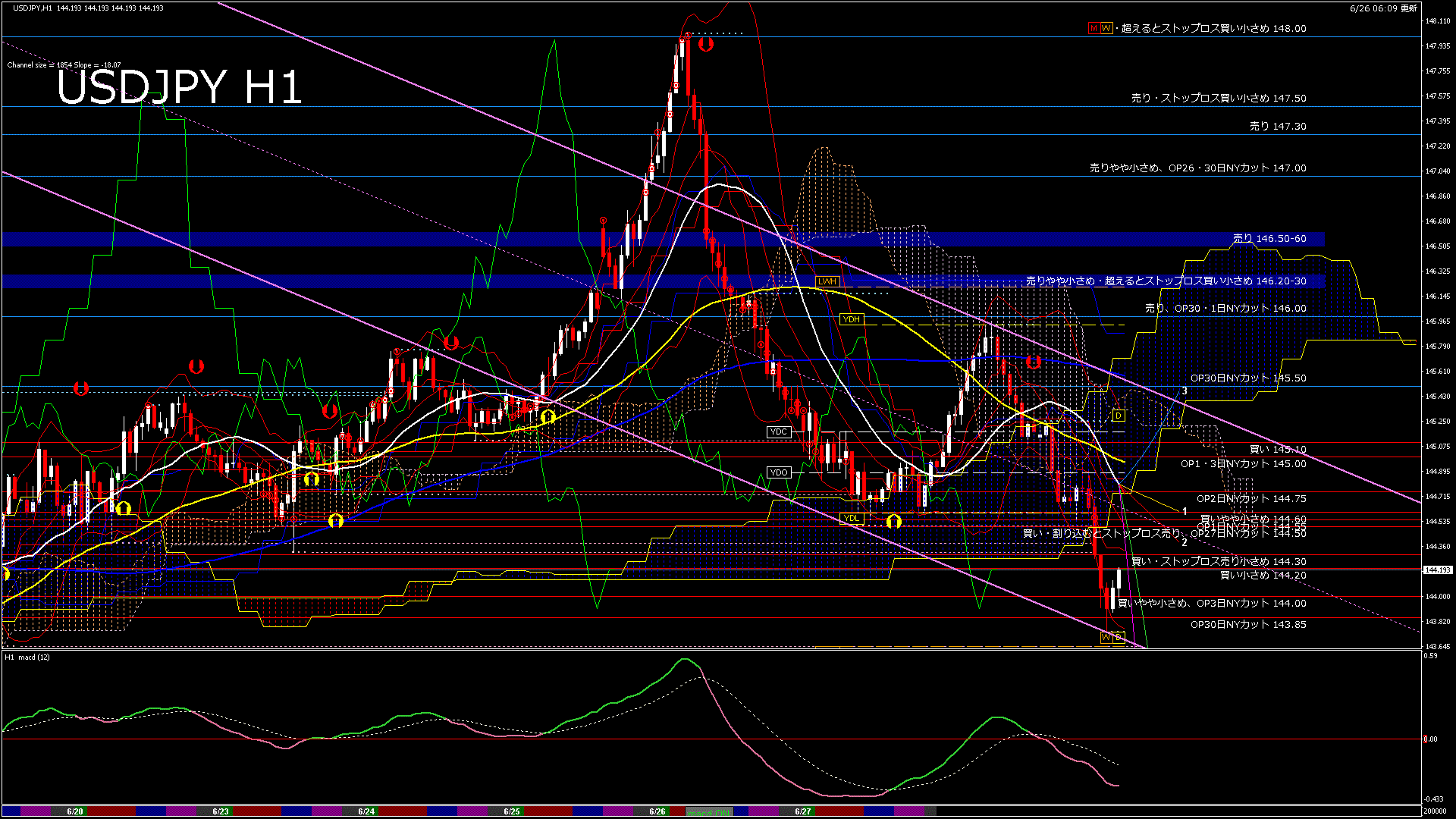Image resolution: width=1456 pixels, height=819 pixels.
Task: Click the yellow signal marker right of YDL
Action: click(894, 522)
